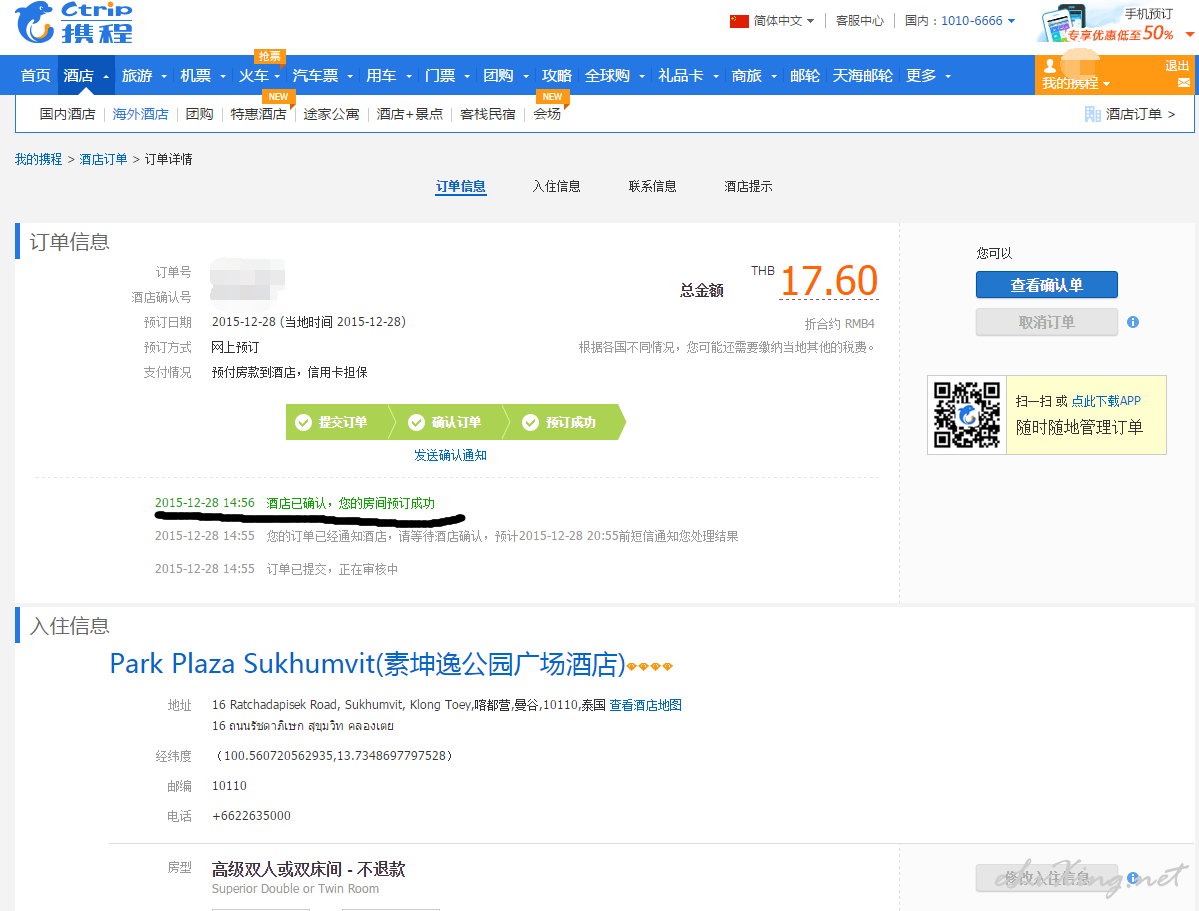Click info icon beside 修改入住信息
Image resolution: width=1199 pixels, height=911 pixels.
[1132, 878]
